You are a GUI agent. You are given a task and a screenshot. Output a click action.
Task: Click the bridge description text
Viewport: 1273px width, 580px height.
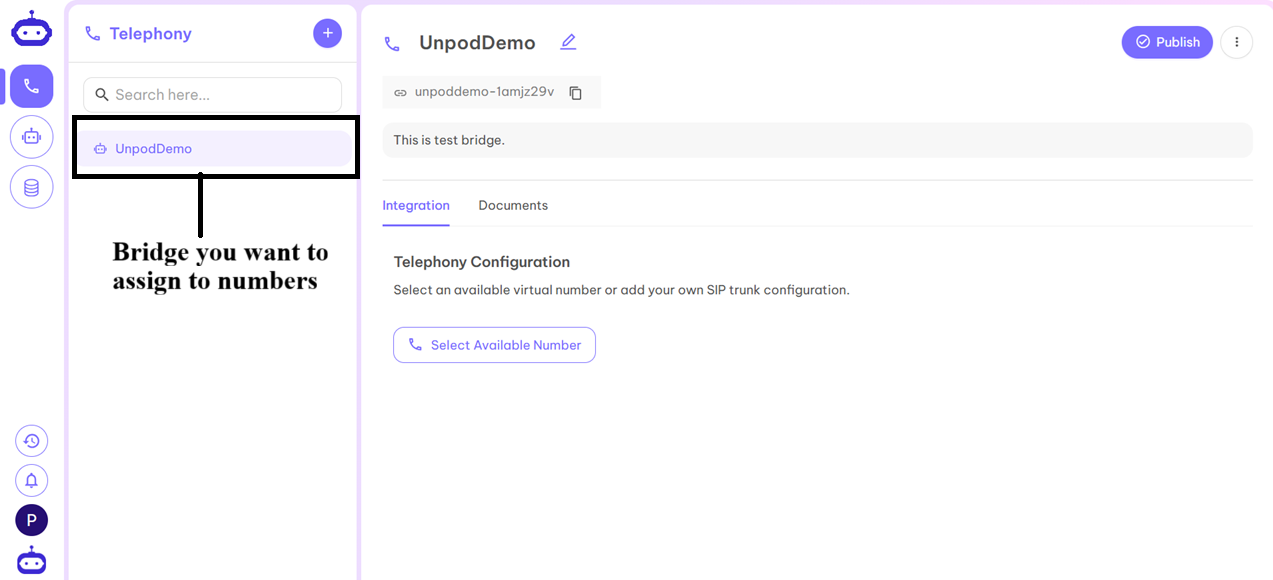(x=449, y=140)
